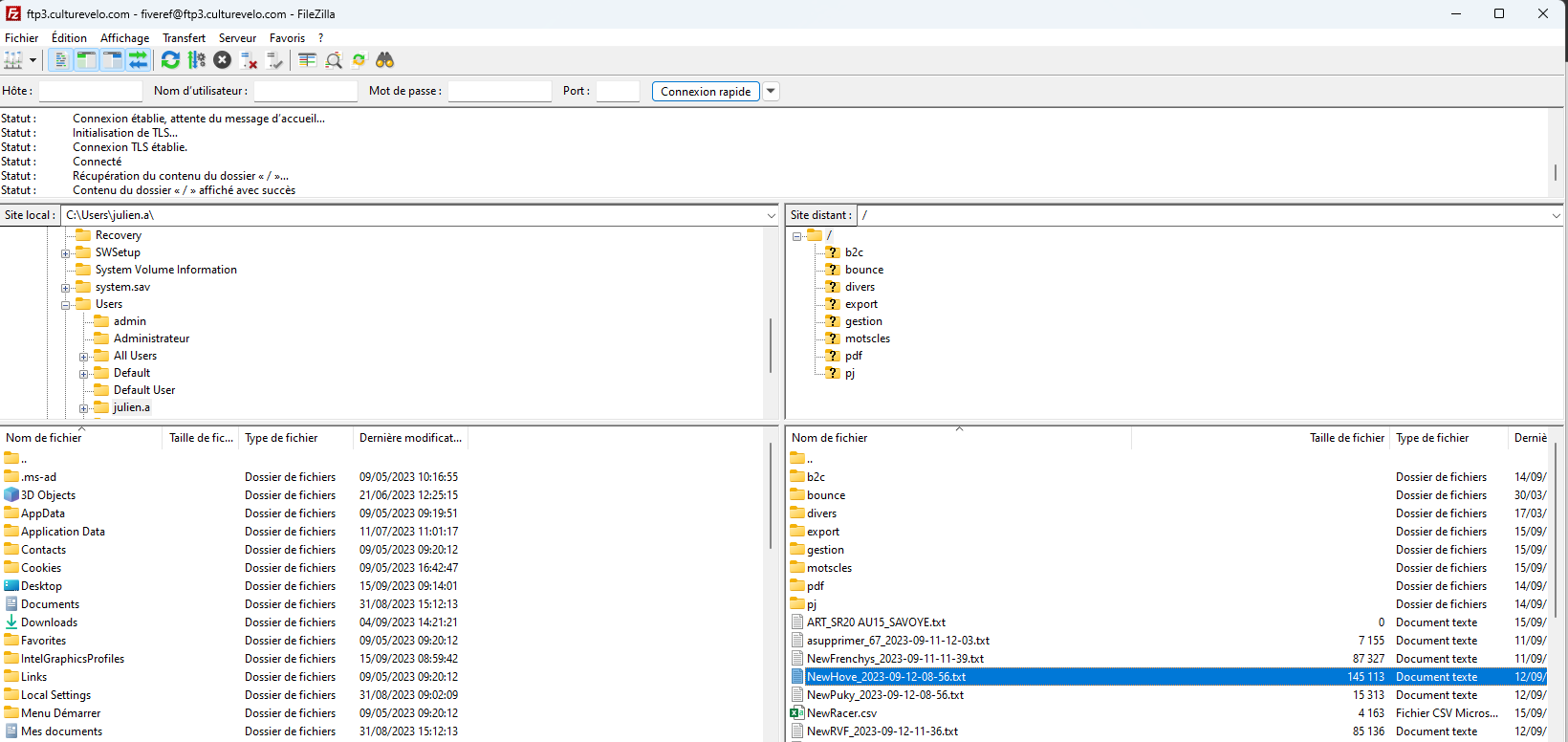Select the gestion folder in remote tree
This screenshot has width=1568, height=742.
point(863,321)
